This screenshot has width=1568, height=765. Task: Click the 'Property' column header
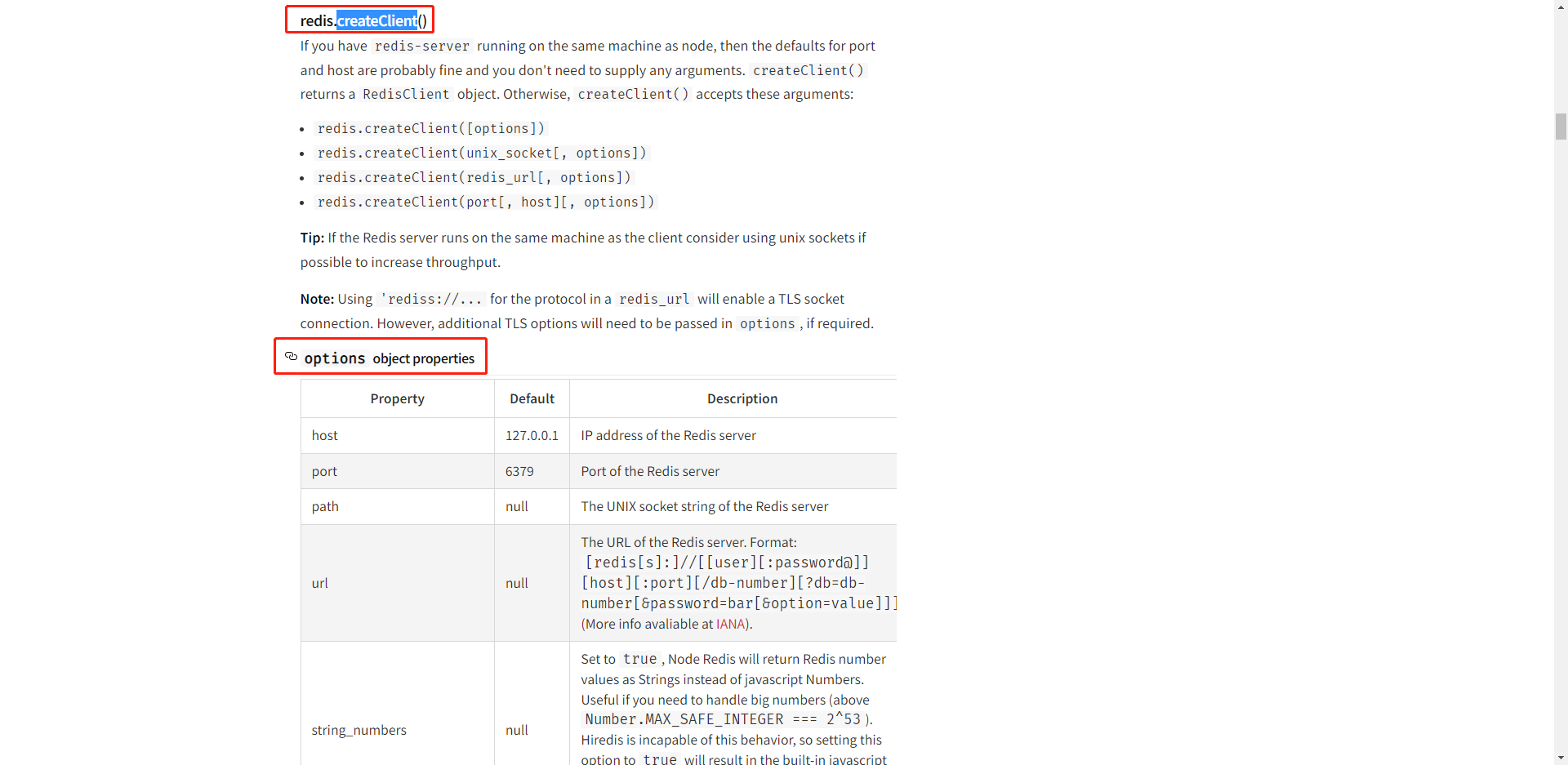click(398, 398)
